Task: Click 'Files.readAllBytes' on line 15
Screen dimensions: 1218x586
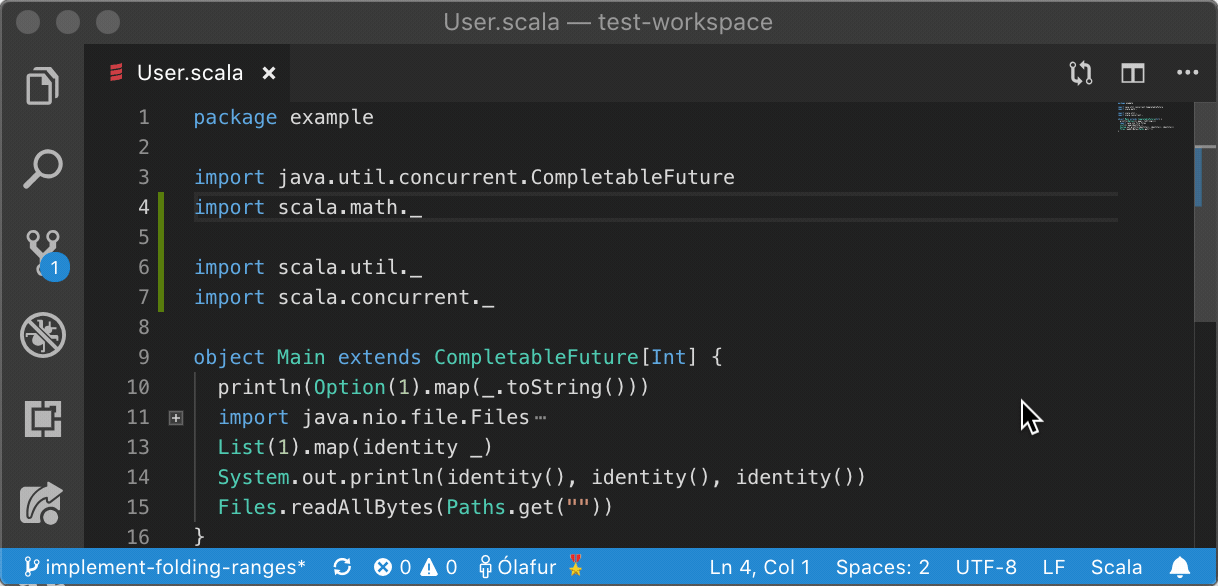Action: tap(326, 507)
